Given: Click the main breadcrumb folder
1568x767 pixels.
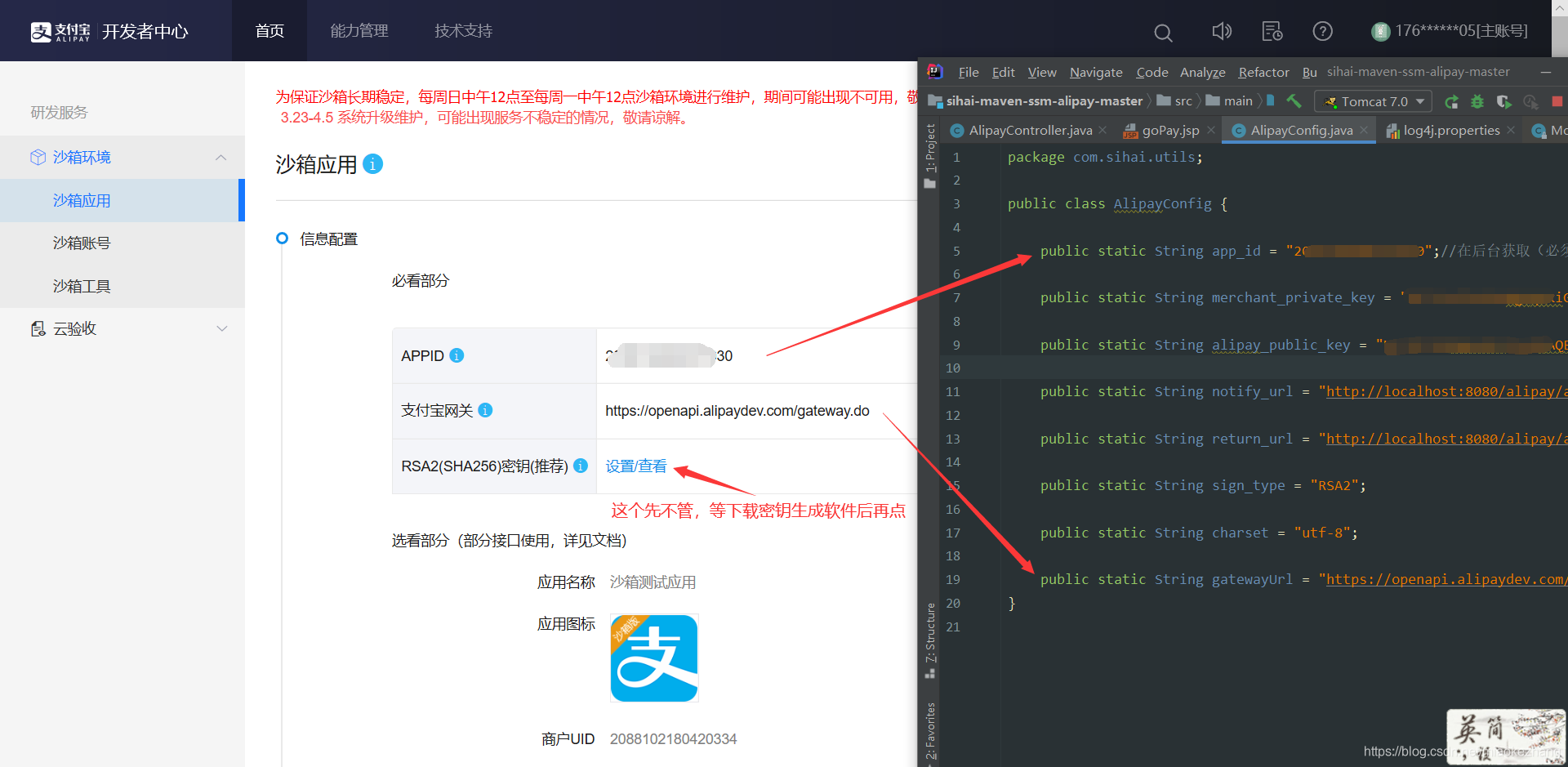Looking at the screenshot, I should point(1229,101).
